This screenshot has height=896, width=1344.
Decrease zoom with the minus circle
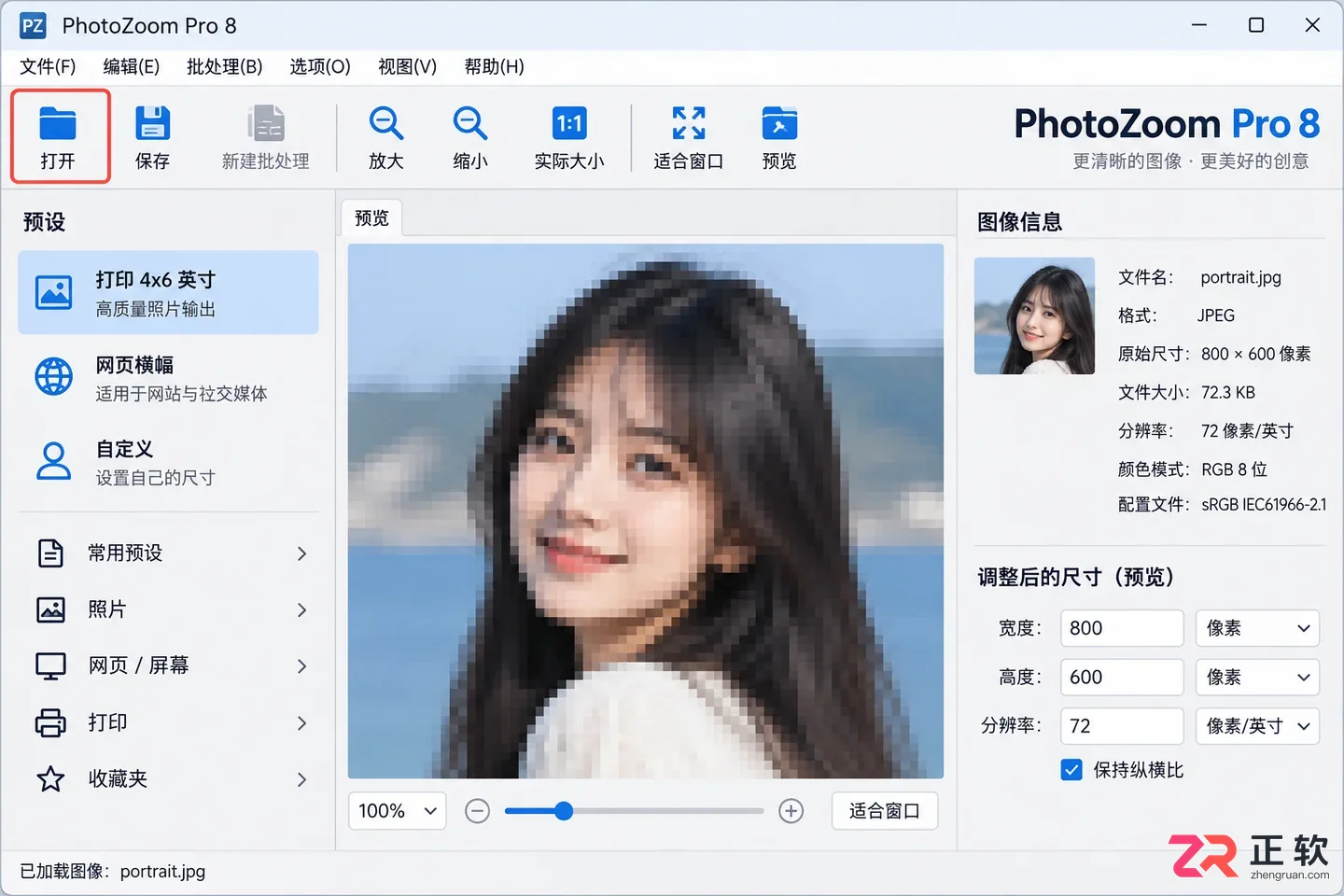[478, 811]
